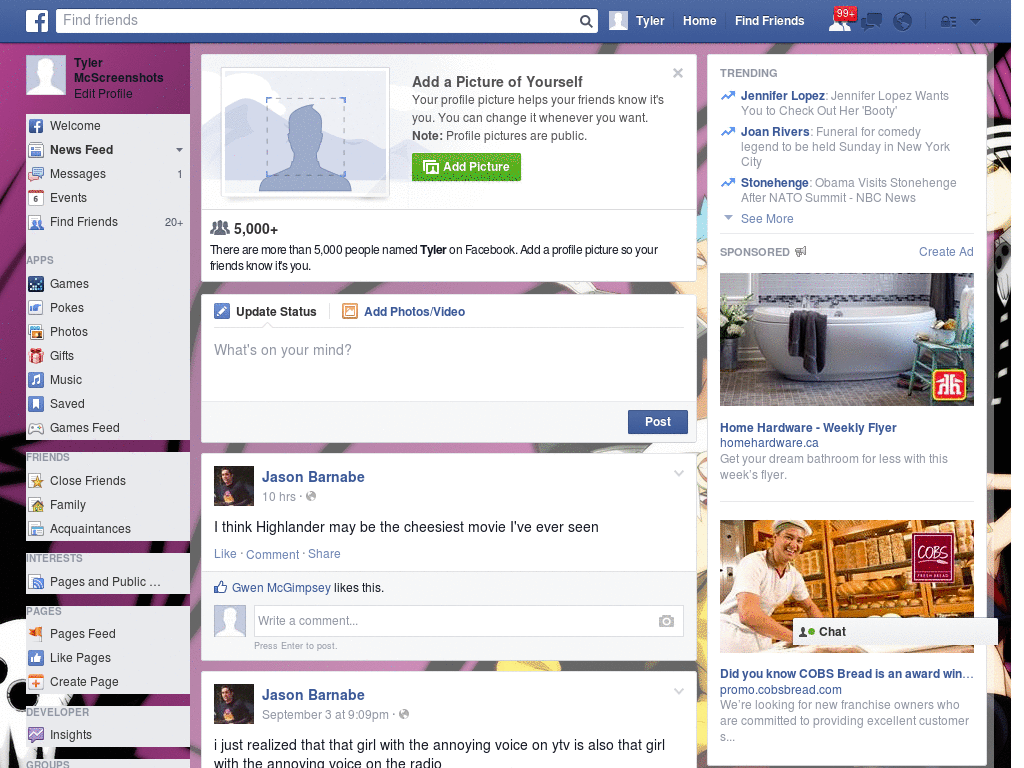Click the Messages sidebar icon

[36, 174]
